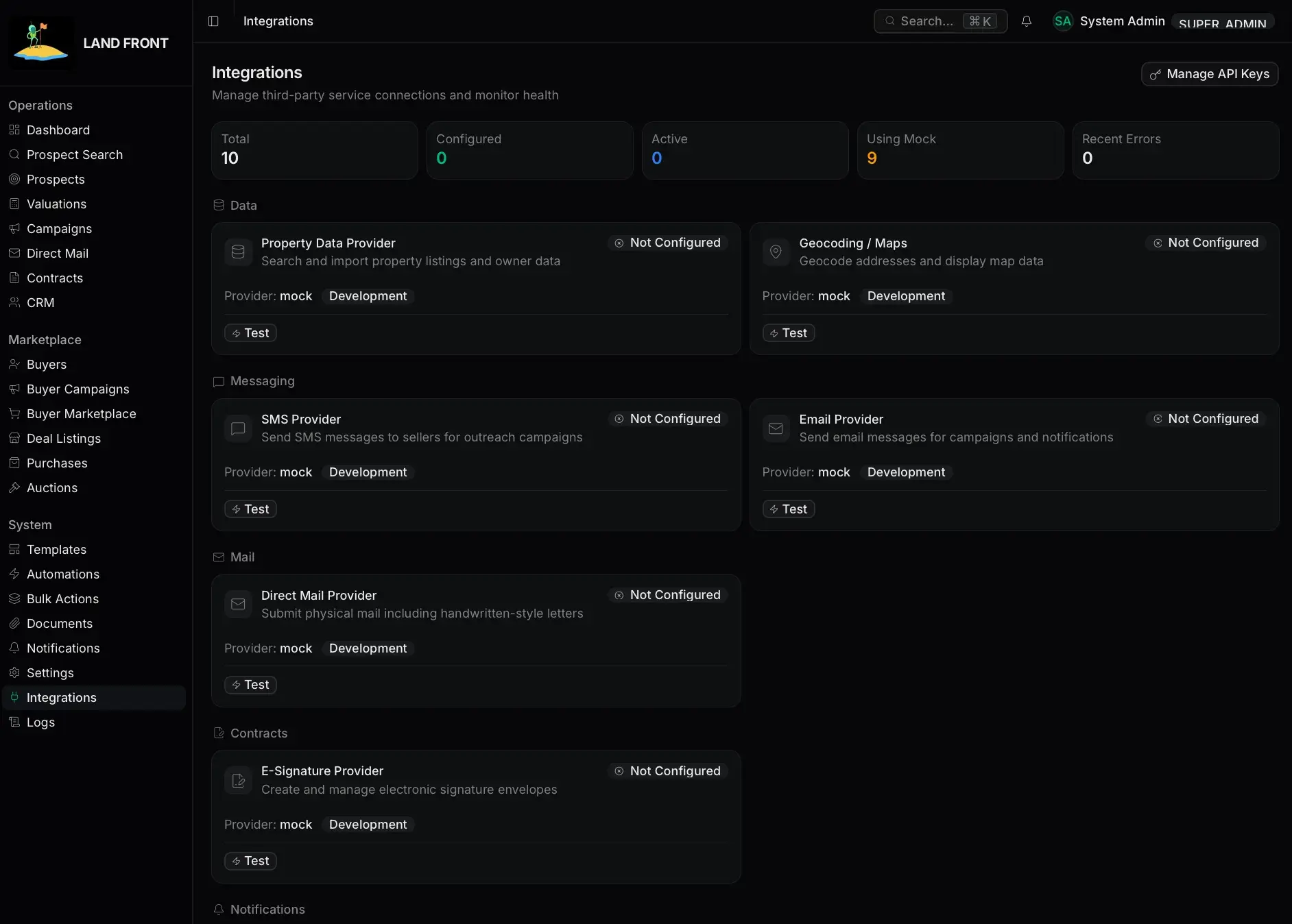Click the Land Front logo image
The width and height of the screenshot is (1292, 924).
41,43
